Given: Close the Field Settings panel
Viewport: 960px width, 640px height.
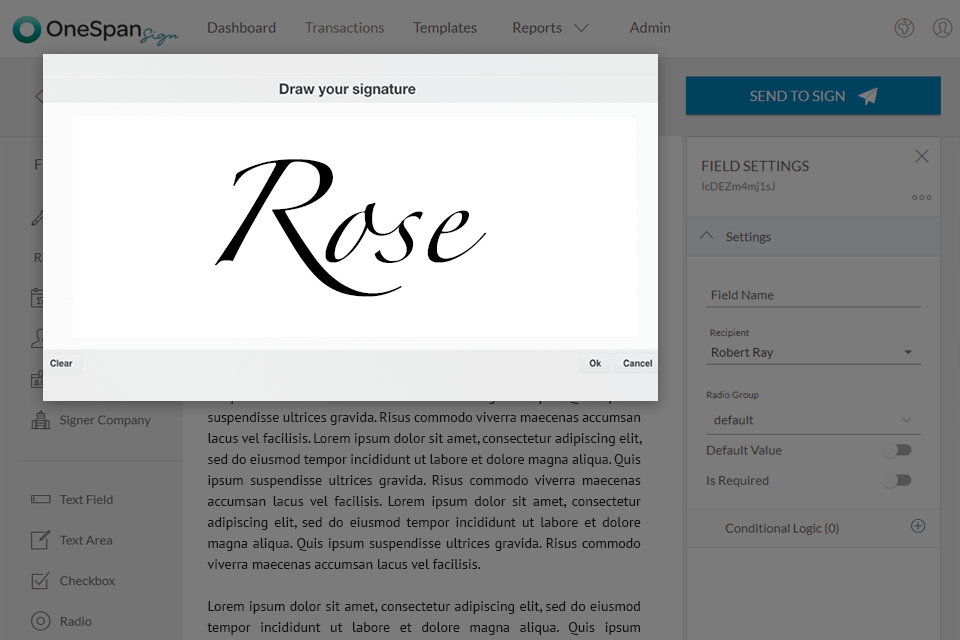Looking at the screenshot, I should (x=921, y=156).
